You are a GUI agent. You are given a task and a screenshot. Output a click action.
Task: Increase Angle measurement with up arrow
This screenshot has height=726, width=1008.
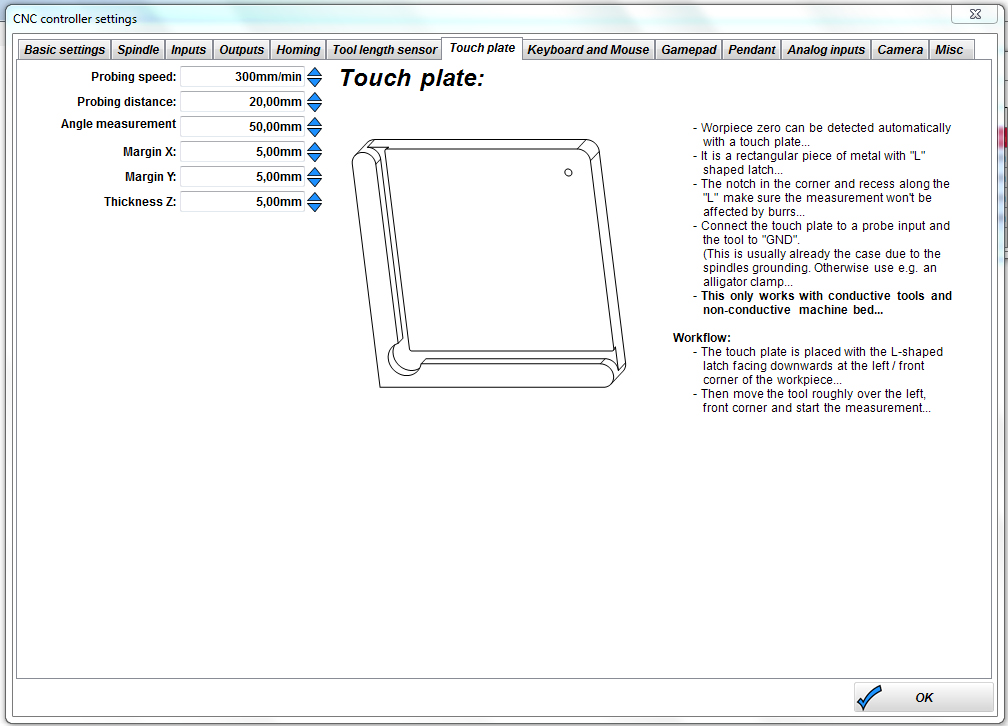pyautogui.click(x=314, y=122)
